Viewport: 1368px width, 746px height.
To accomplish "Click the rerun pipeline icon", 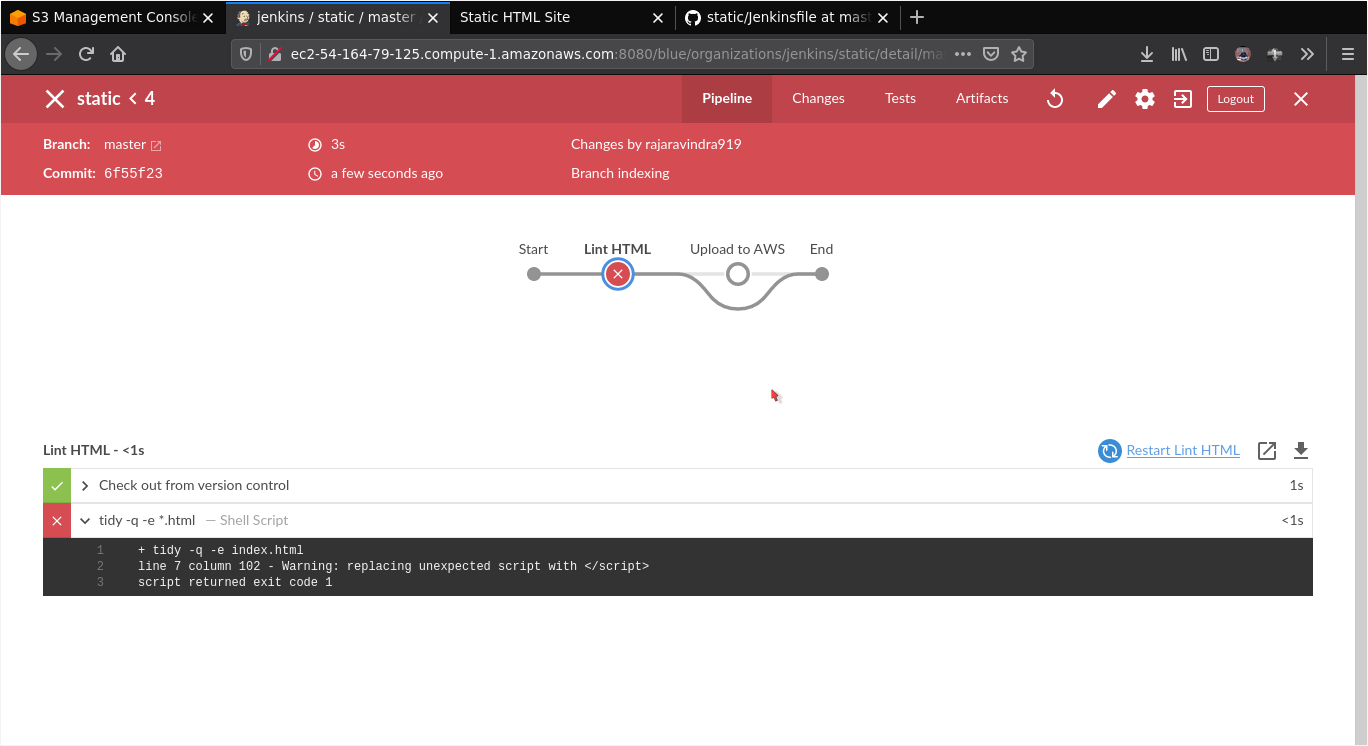I will (1055, 99).
